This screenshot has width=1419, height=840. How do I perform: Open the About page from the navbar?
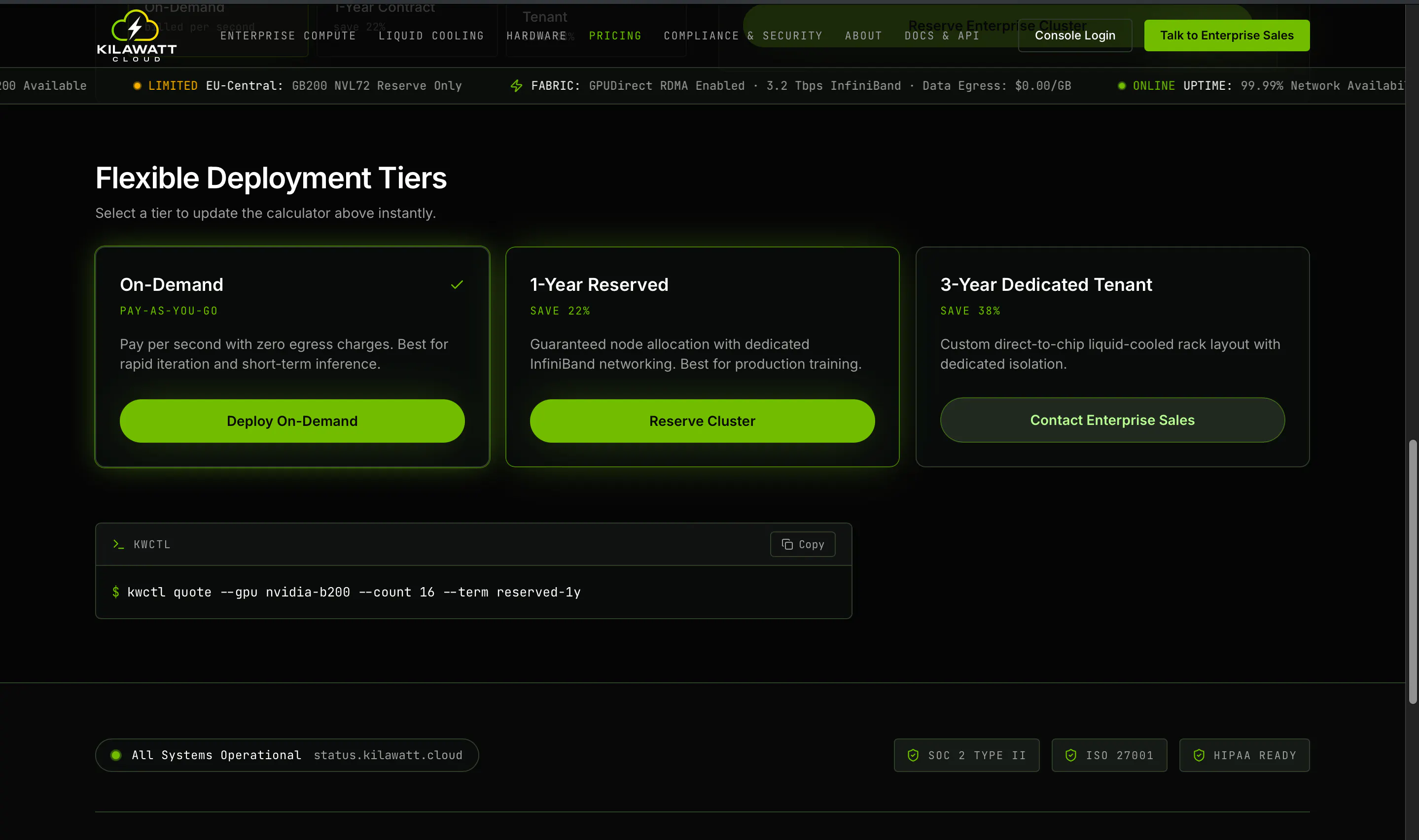(864, 35)
